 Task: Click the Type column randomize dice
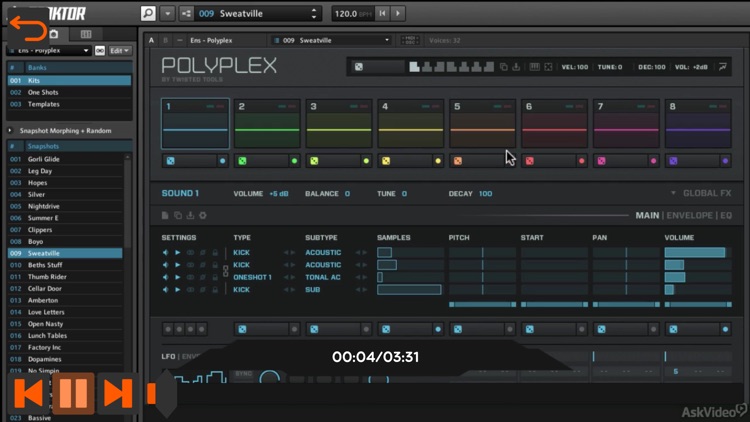point(243,329)
